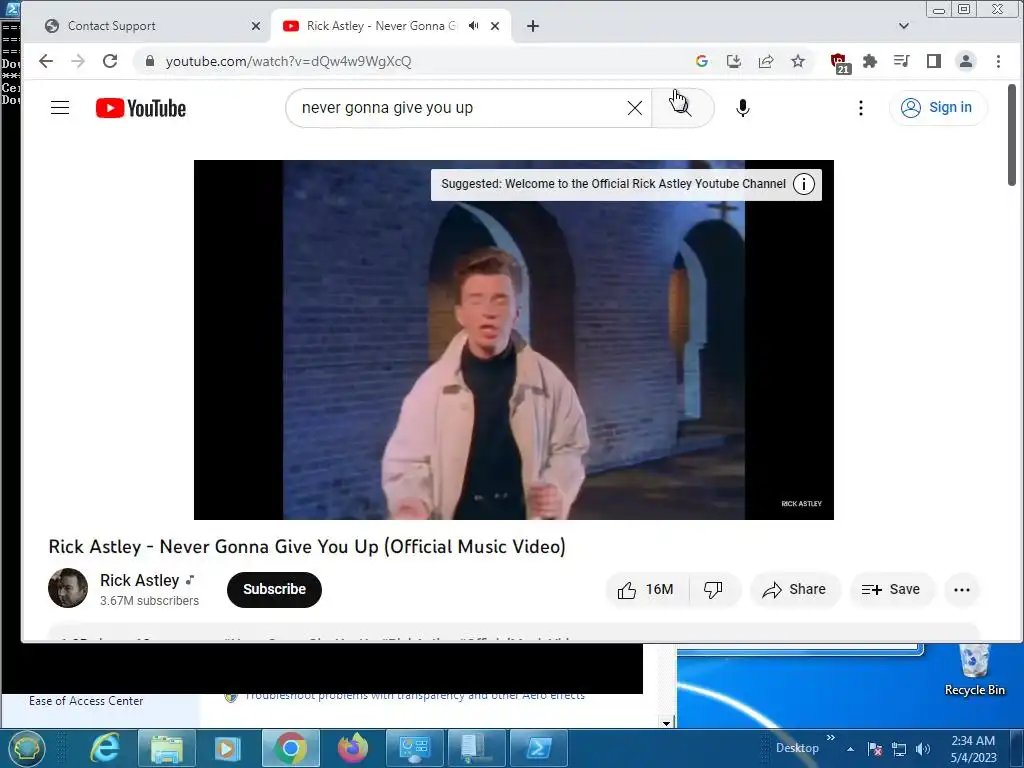The image size is (1024, 768).
Task: Open Ease of Access Center link
Action: 86,701
